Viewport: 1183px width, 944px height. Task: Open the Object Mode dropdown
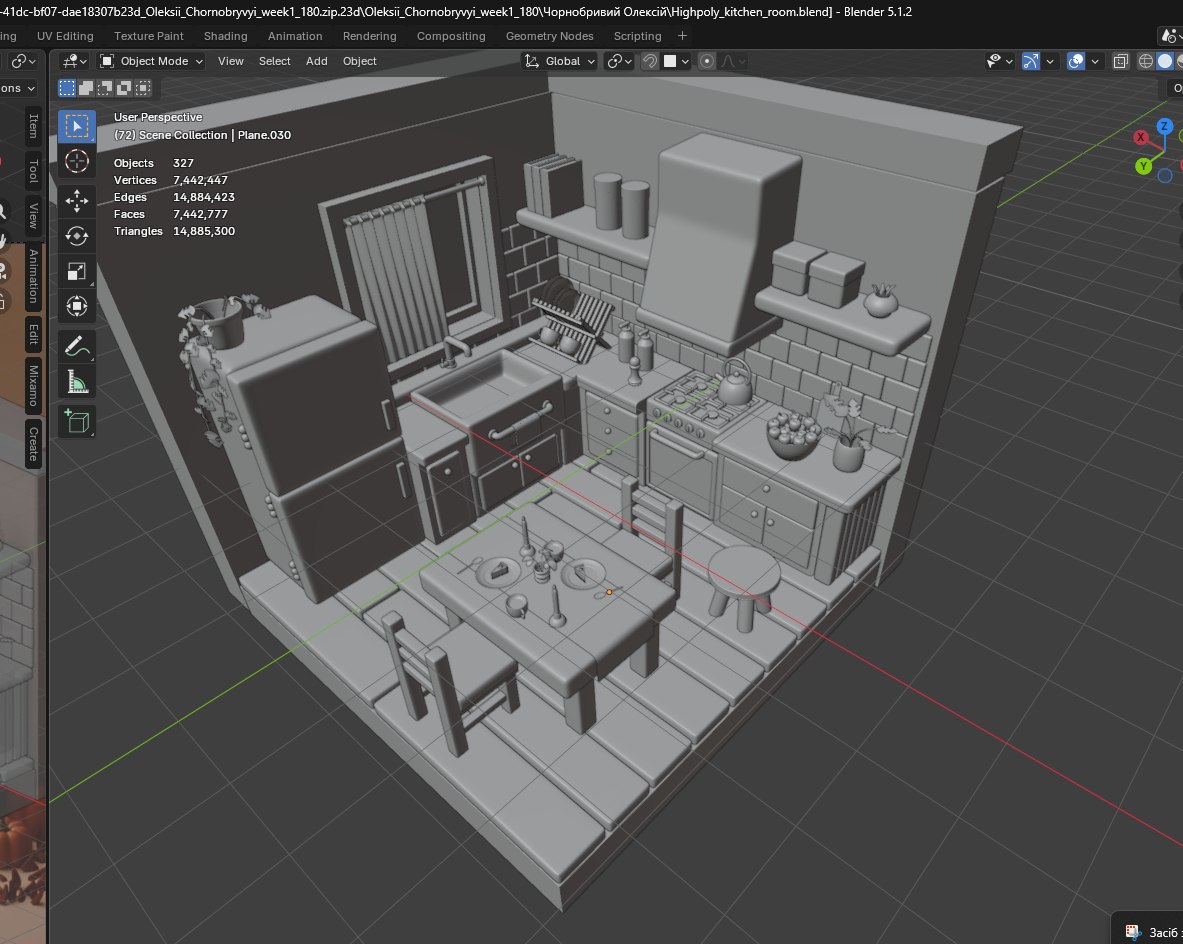point(152,61)
